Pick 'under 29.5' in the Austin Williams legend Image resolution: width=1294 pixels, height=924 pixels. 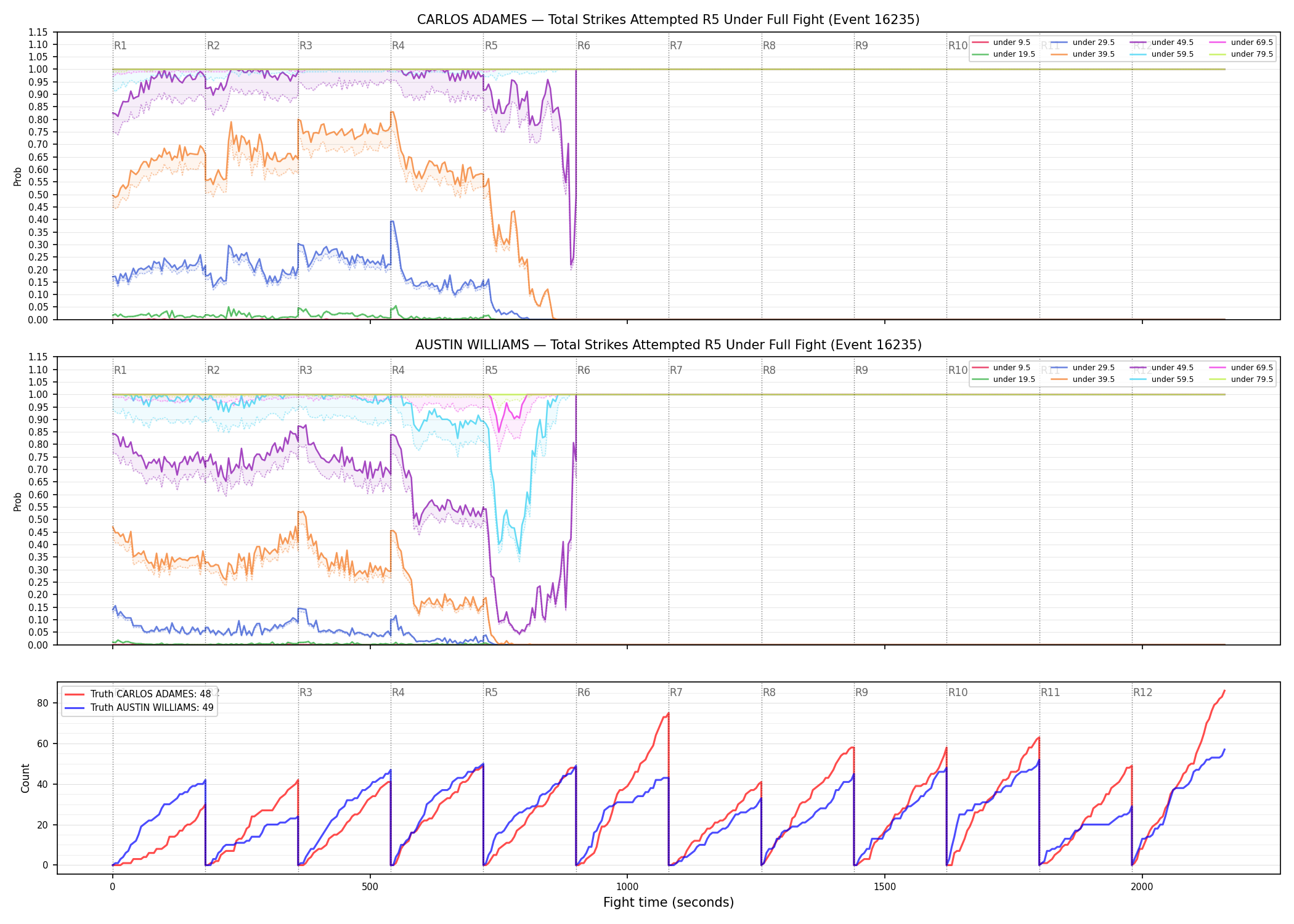[x=1083, y=368]
